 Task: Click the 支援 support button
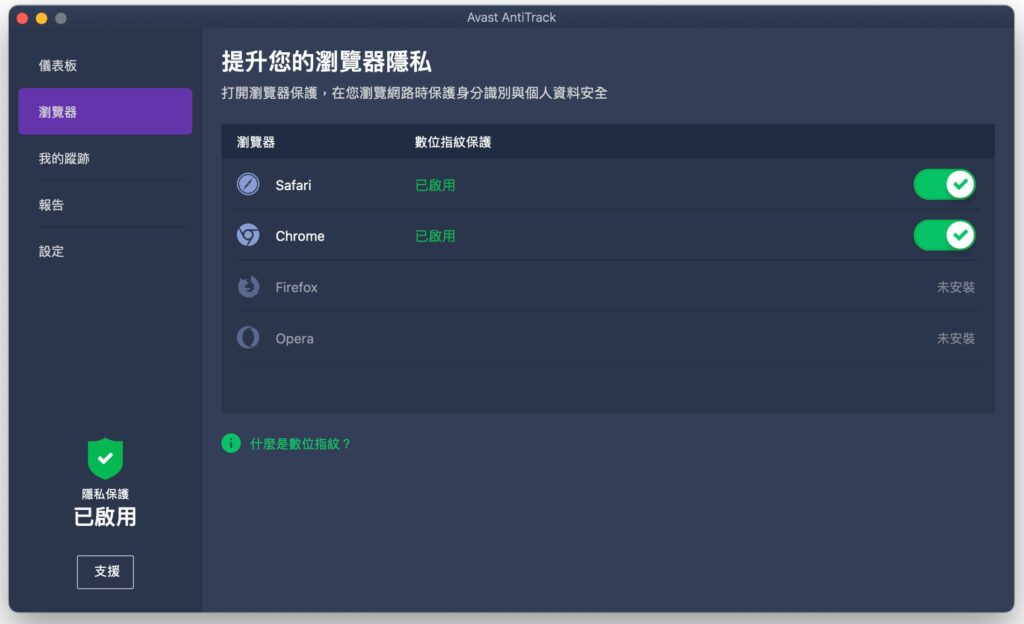(x=105, y=572)
